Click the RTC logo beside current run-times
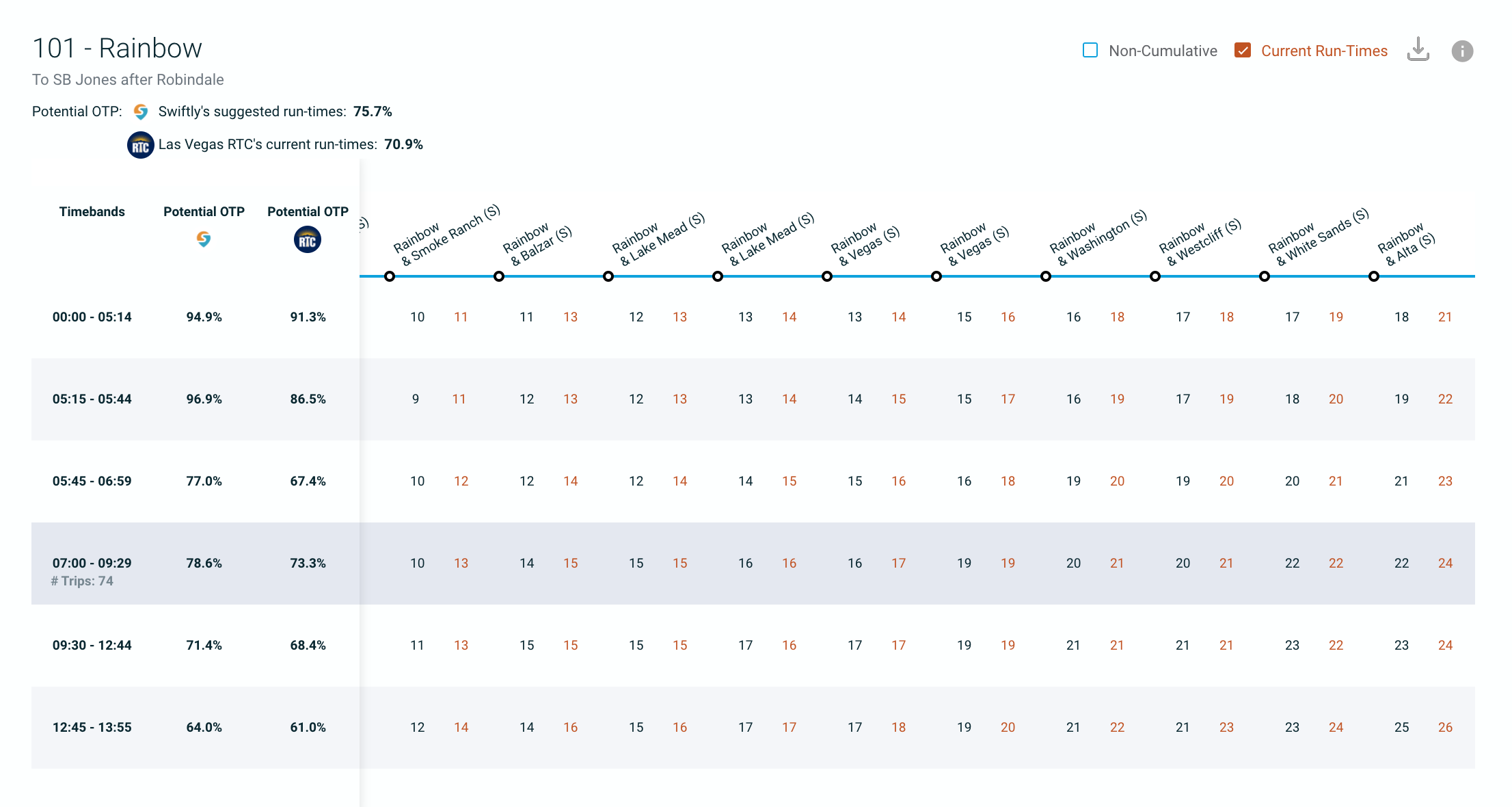The width and height of the screenshot is (1512, 807). coord(140,144)
